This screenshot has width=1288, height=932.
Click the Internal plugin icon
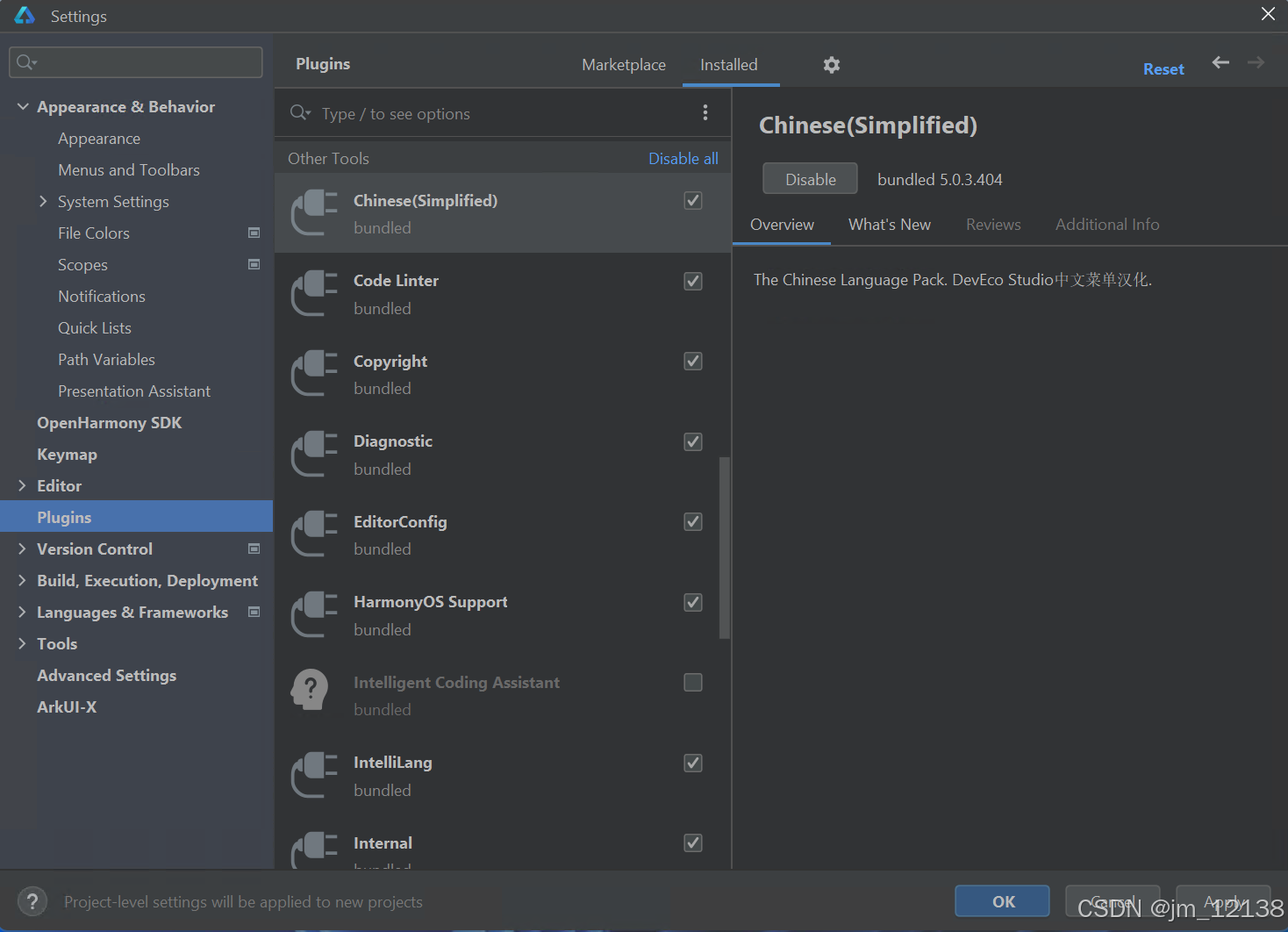tap(314, 850)
